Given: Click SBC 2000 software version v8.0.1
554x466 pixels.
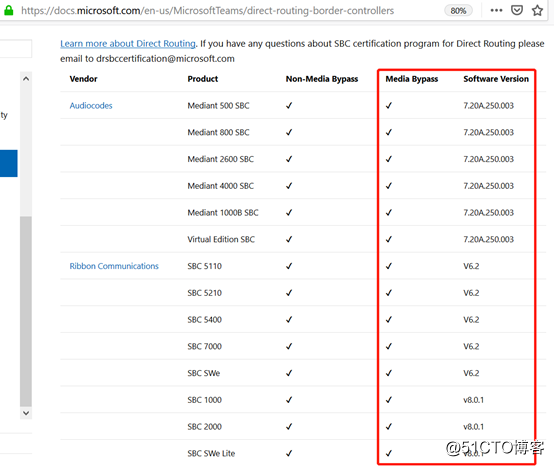Looking at the screenshot, I should point(473,427).
